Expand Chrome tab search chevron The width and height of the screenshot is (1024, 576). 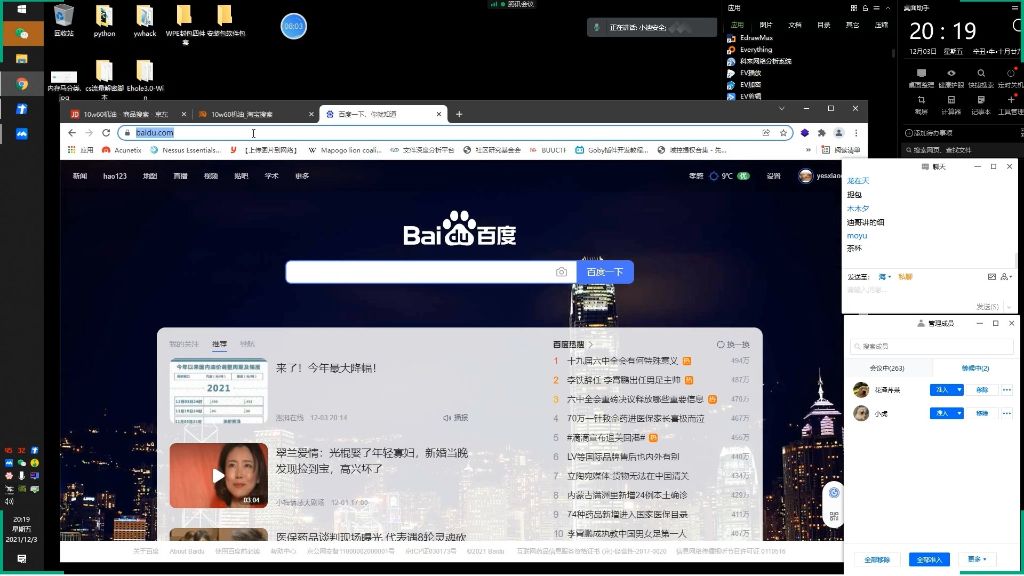click(x=782, y=108)
